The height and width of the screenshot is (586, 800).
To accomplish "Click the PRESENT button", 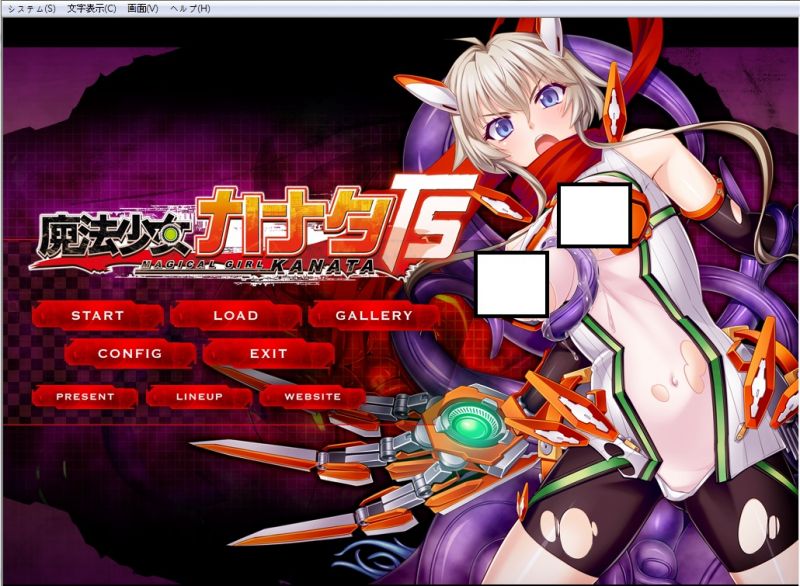I will click(x=85, y=396).
